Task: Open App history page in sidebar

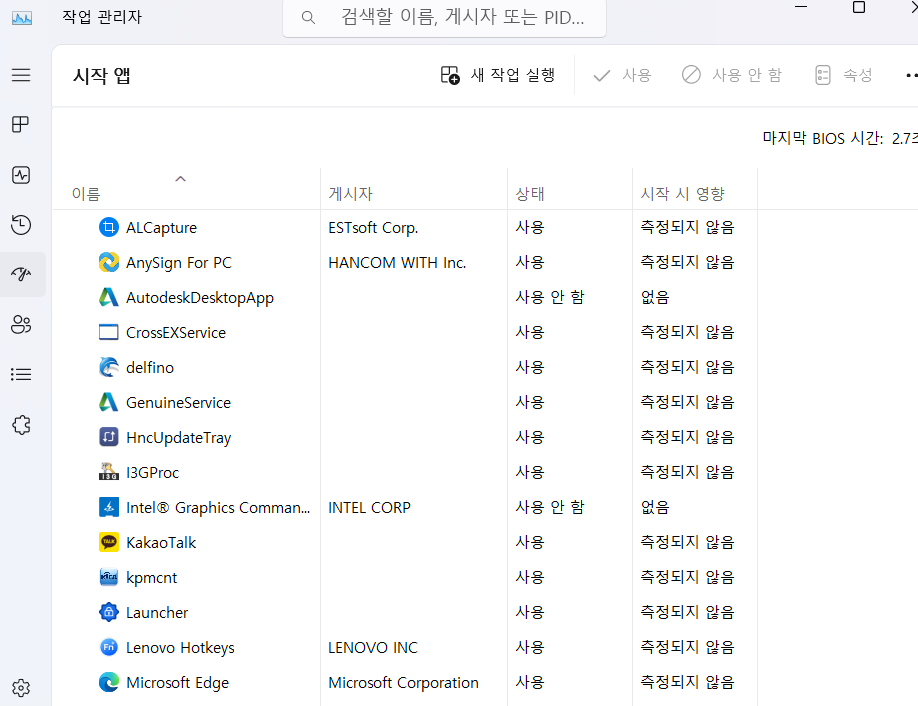Action: pyautogui.click(x=21, y=225)
